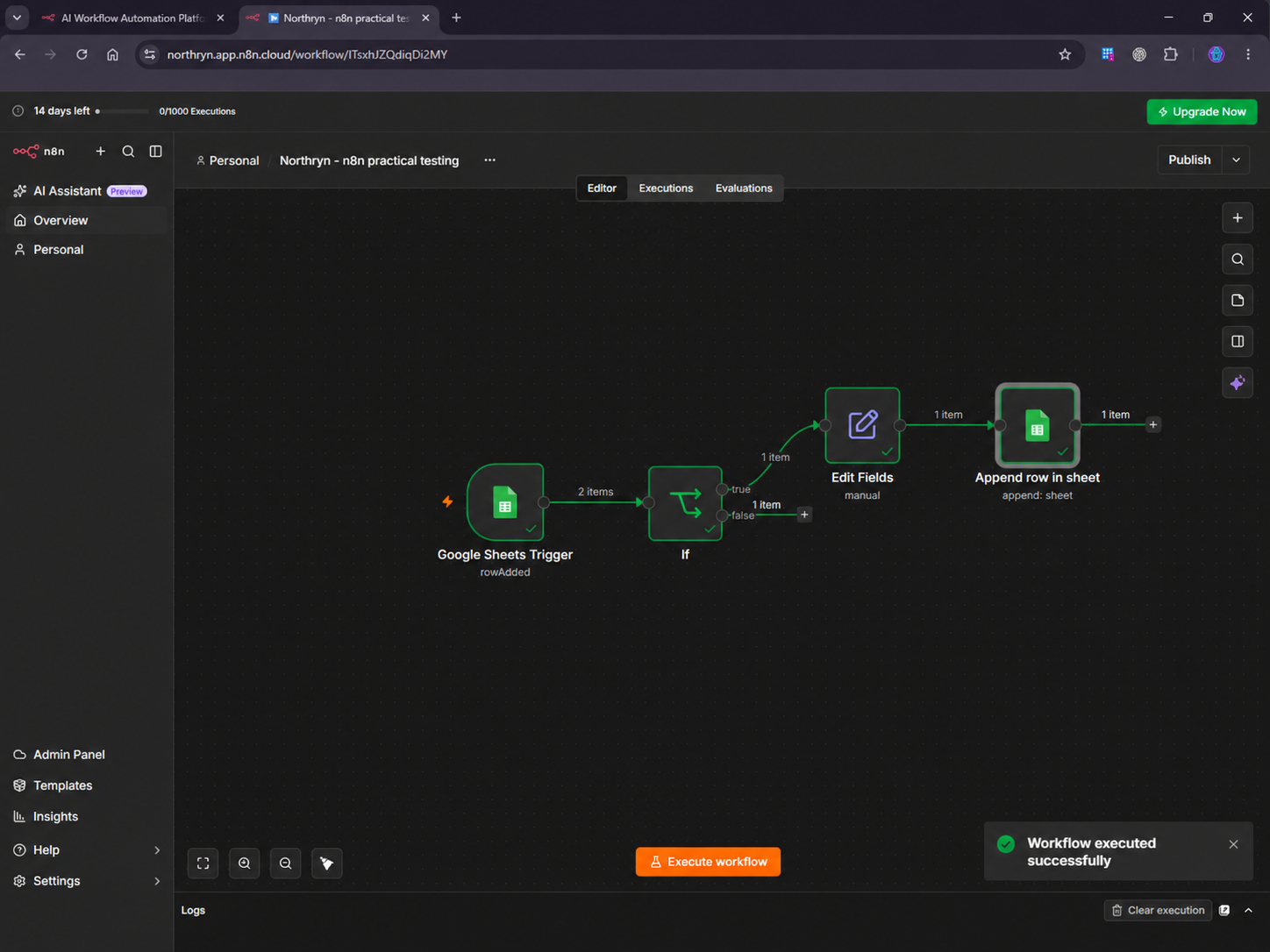Screen dimensions: 1270x952
Task: Expand the Help submenu
Action: 157,850
